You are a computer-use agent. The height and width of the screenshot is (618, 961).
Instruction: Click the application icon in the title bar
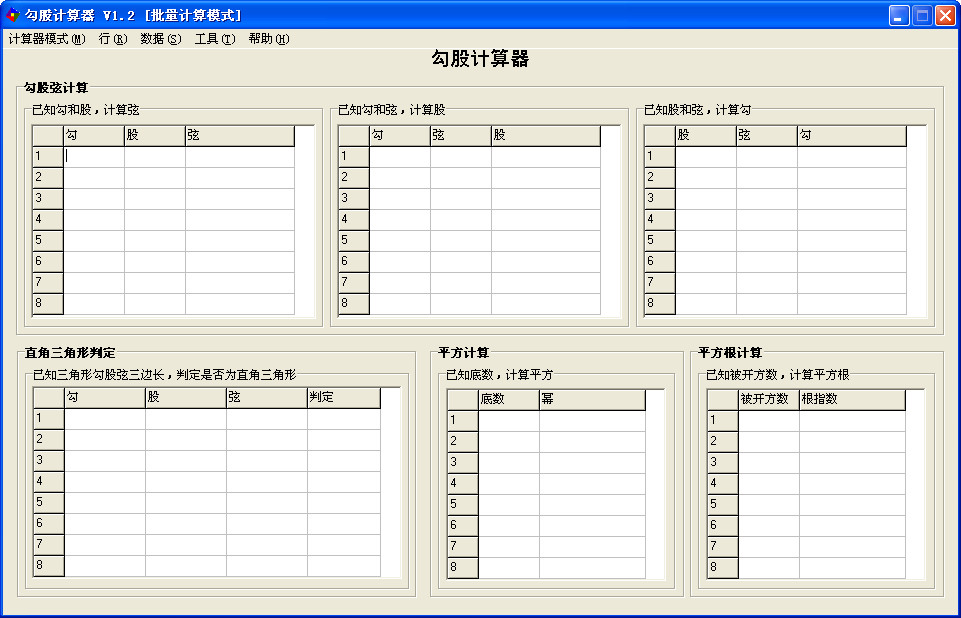coord(12,14)
